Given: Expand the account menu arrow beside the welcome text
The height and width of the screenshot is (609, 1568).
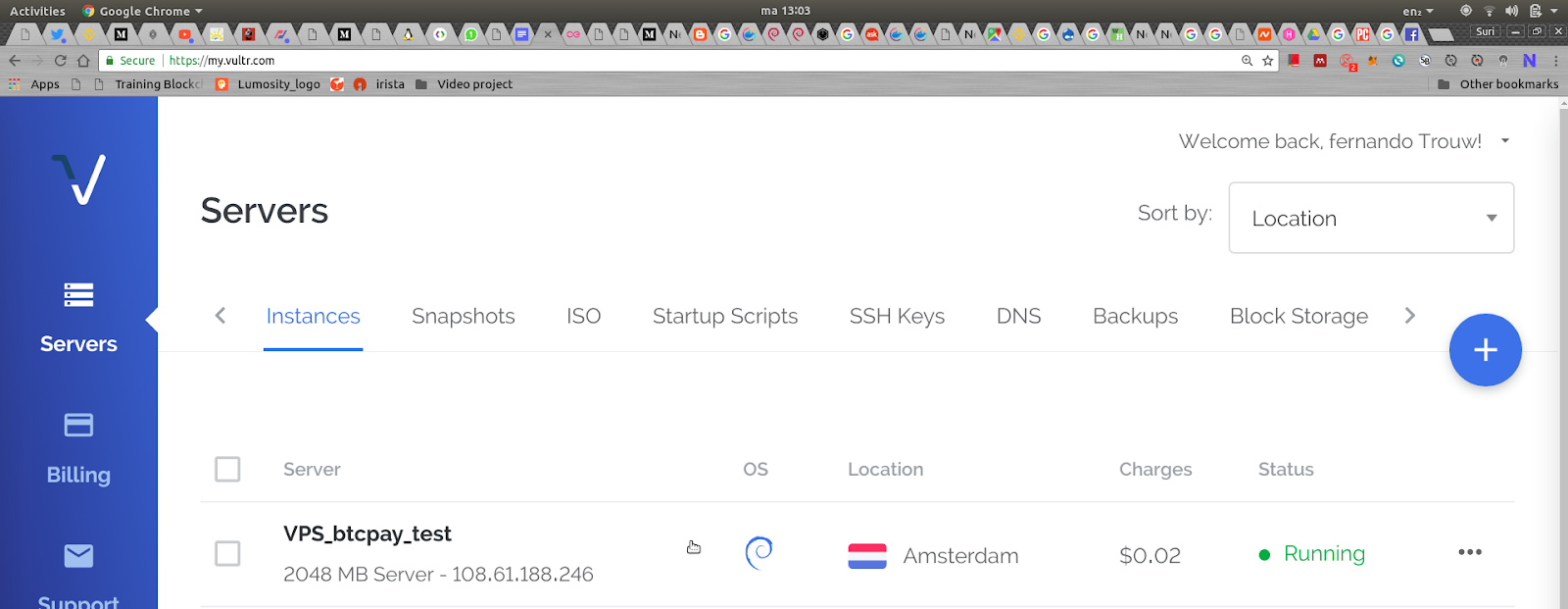Looking at the screenshot, I should click(x=1505, y=141).
